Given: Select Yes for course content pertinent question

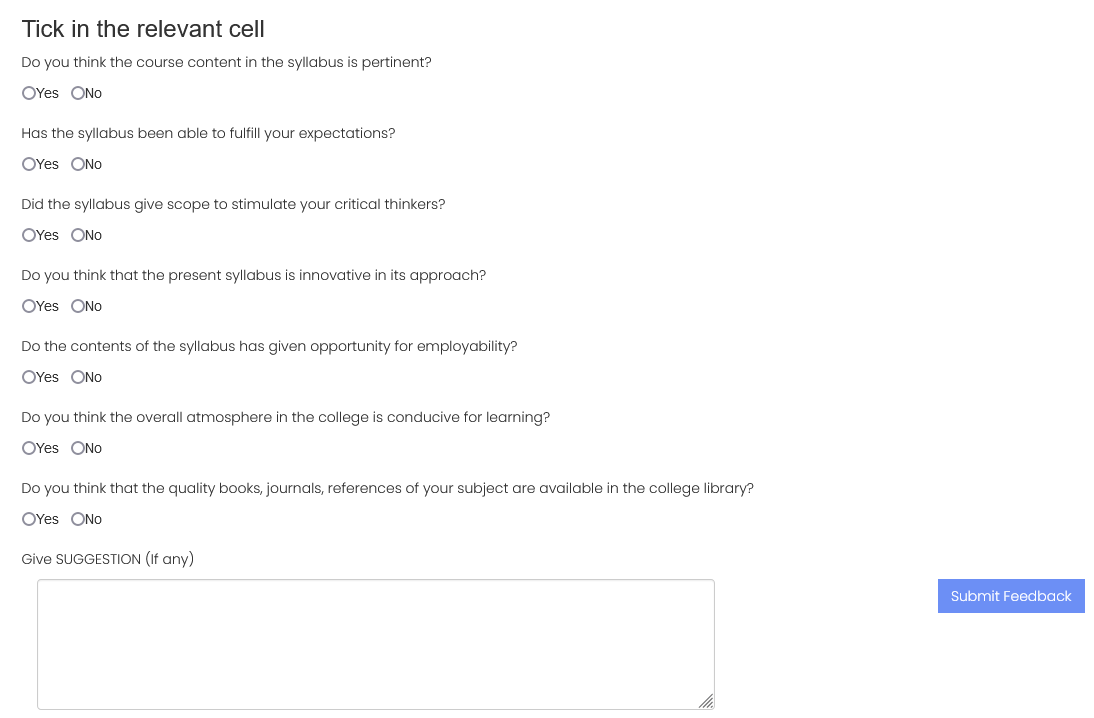Looking at the screenshot, I should (29, 93).
